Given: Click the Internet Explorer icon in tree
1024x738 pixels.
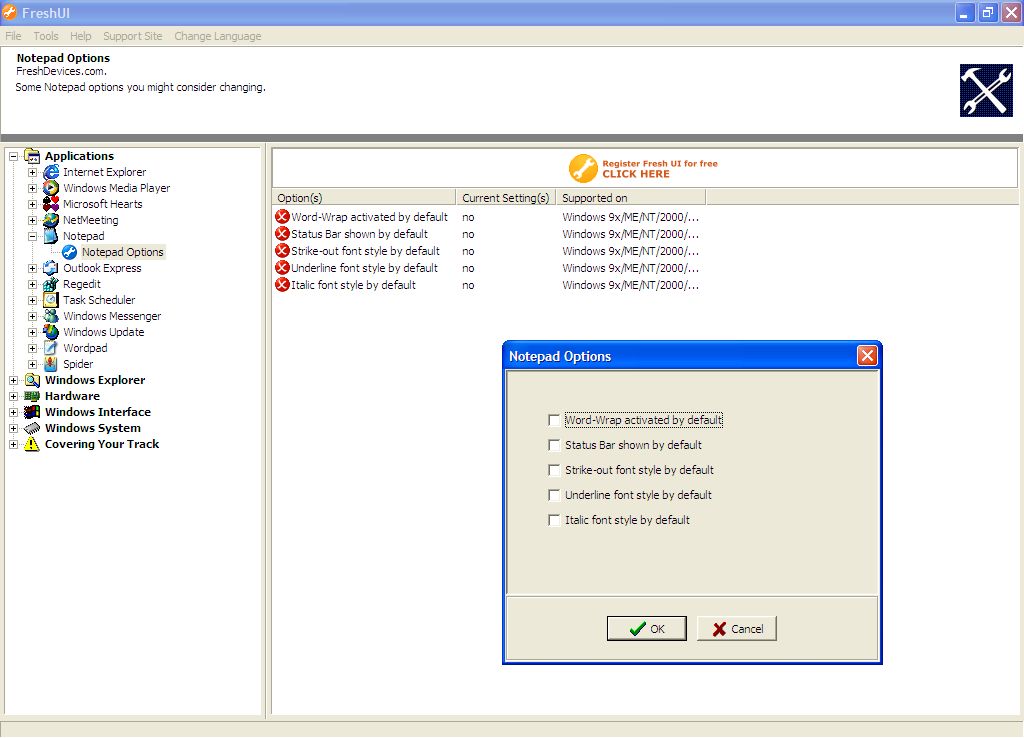Looking at the screenshot, I should (51, 172).
